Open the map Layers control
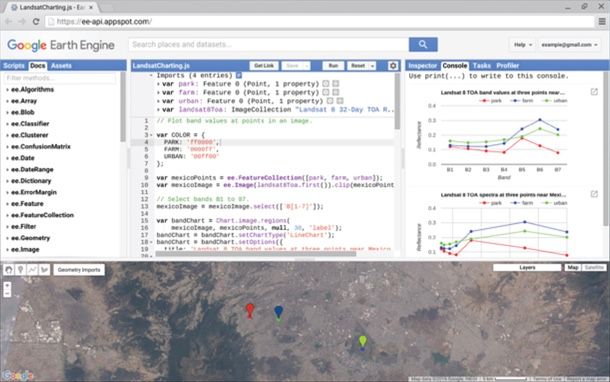Image resolution: width=610 pixels, height=382 pixels. [x=527, y=268]
